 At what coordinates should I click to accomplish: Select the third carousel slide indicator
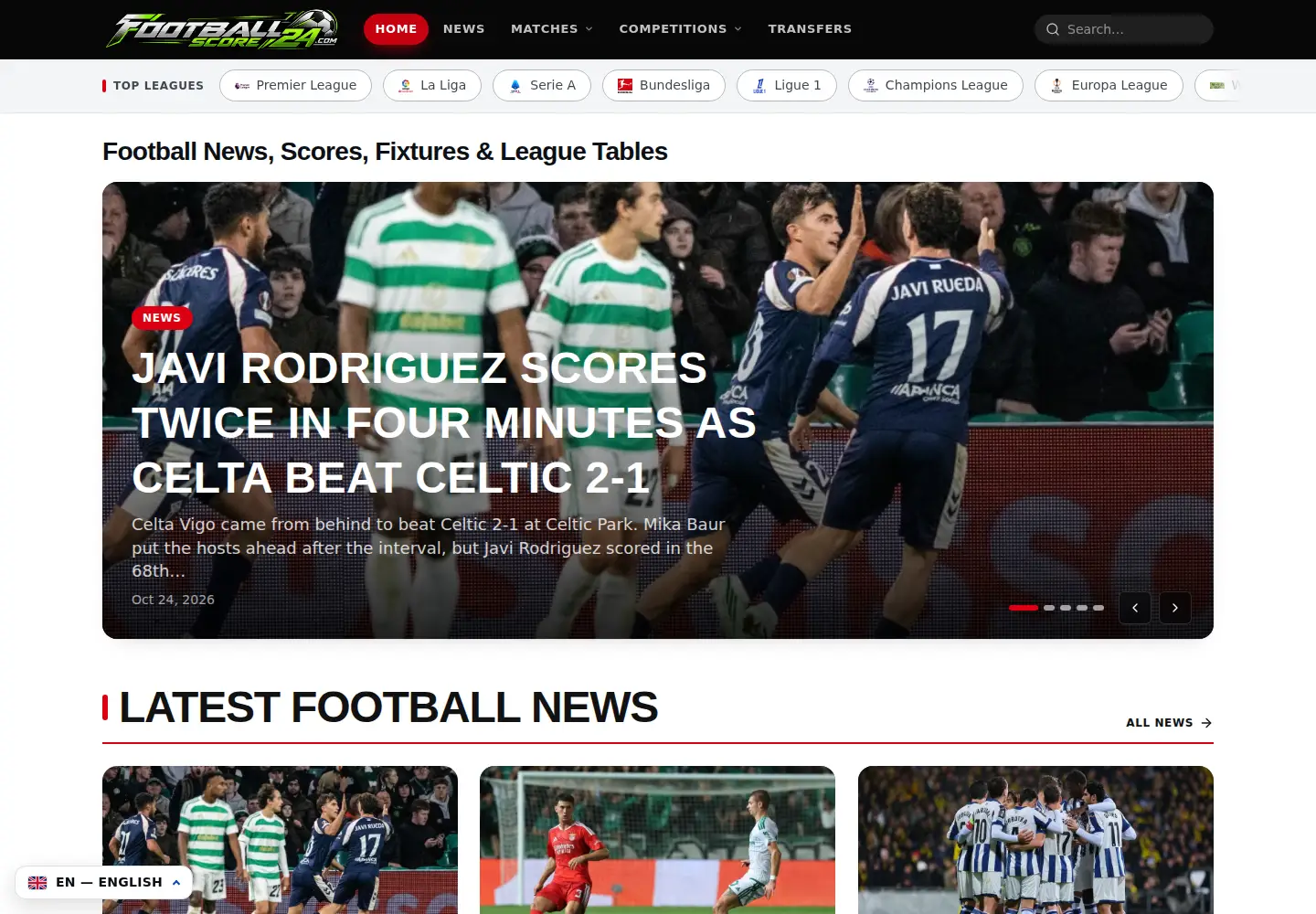(1066, 608)
